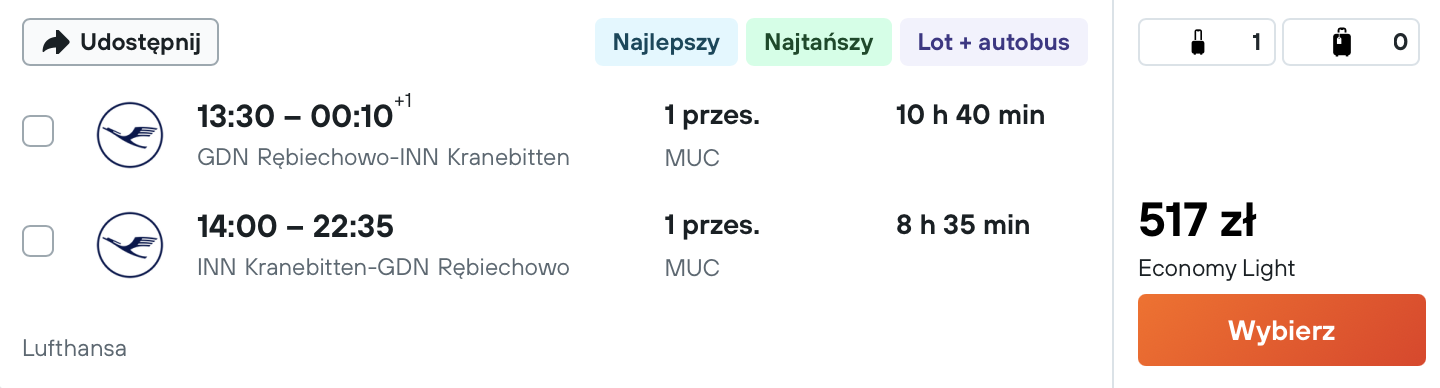The height and width of the screenshot is (388, 1440).
Task: Check the return 14:00 flight checkbox
Action: 38,241
